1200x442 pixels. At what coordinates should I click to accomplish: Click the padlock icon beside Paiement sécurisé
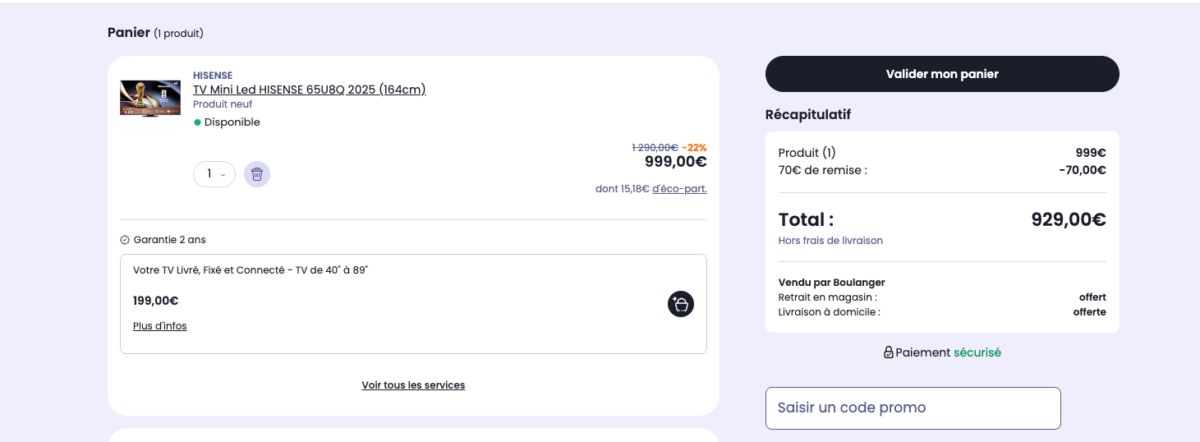point(888,353)
